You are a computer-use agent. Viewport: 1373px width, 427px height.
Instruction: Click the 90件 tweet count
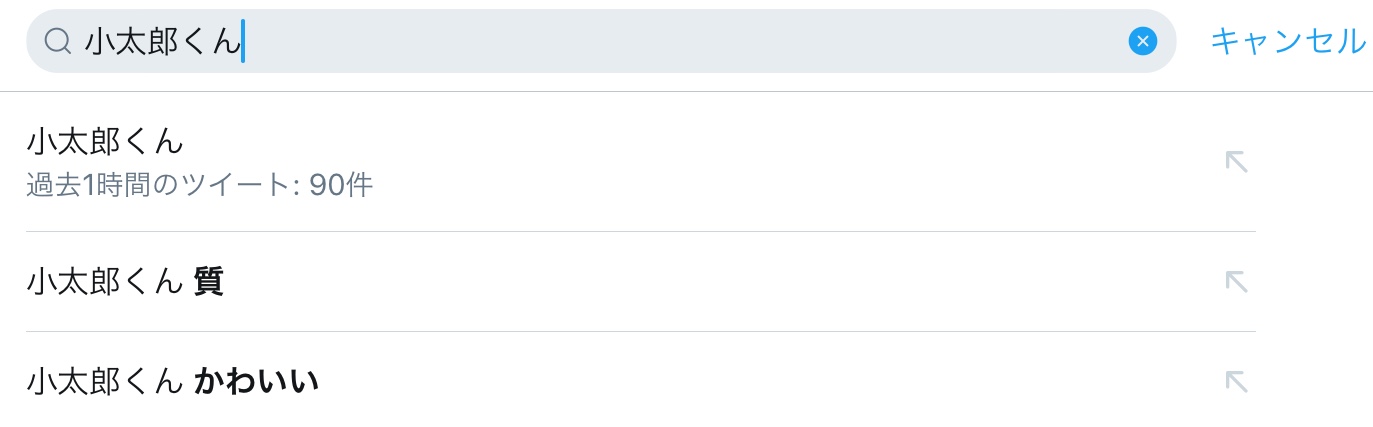coord(341,186)
